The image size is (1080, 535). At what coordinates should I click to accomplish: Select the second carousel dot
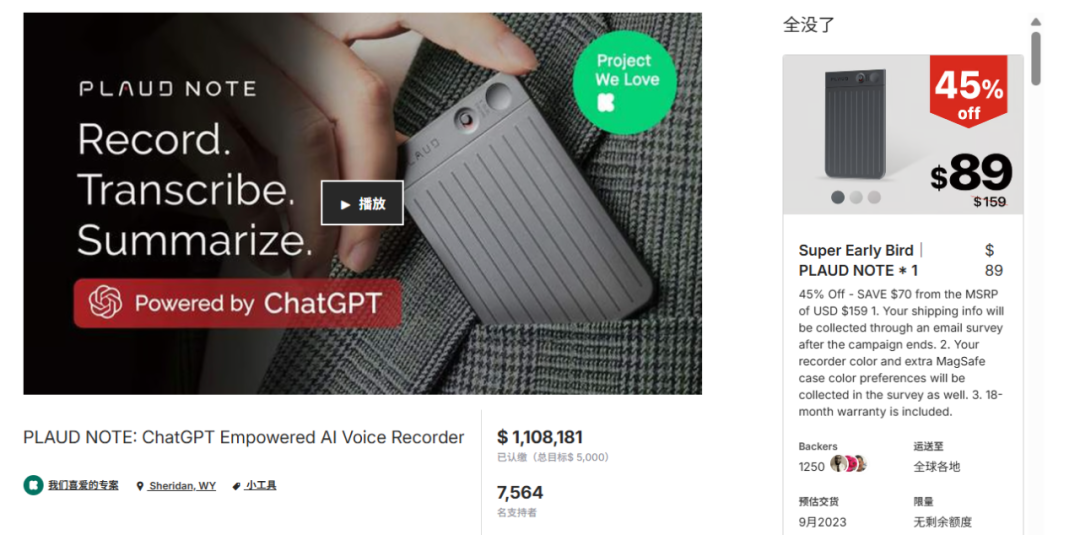(856, 198)
